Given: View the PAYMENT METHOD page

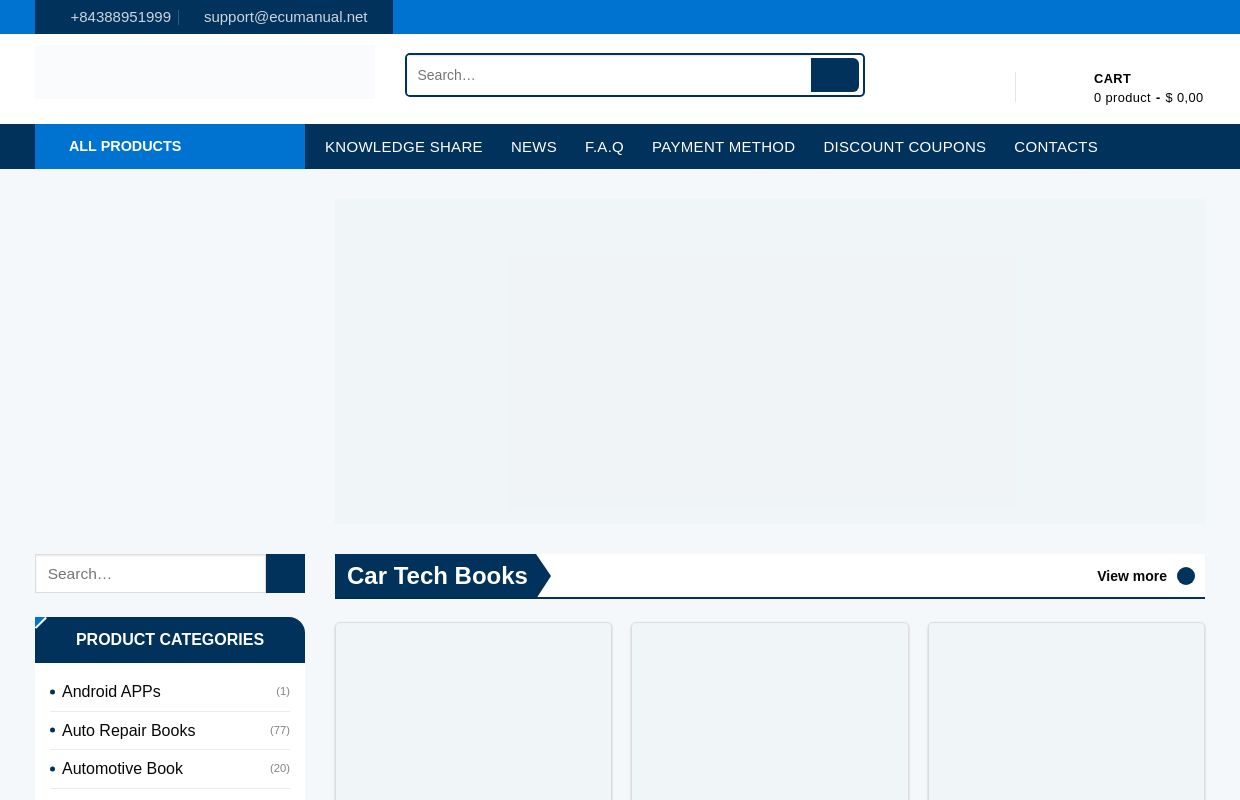Looking at the screenshot, I should pyautogui.click(x=723, y=146).
